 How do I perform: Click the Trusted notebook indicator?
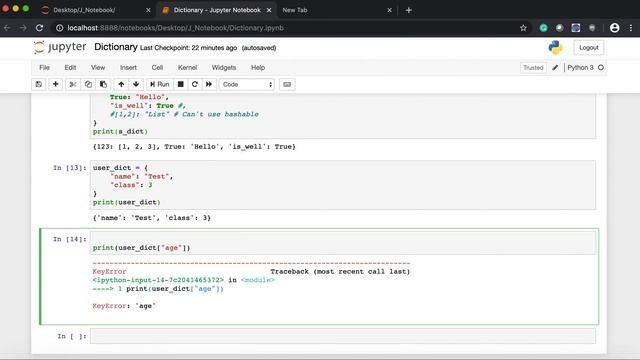pyautogui.click(x=533, y=68)
